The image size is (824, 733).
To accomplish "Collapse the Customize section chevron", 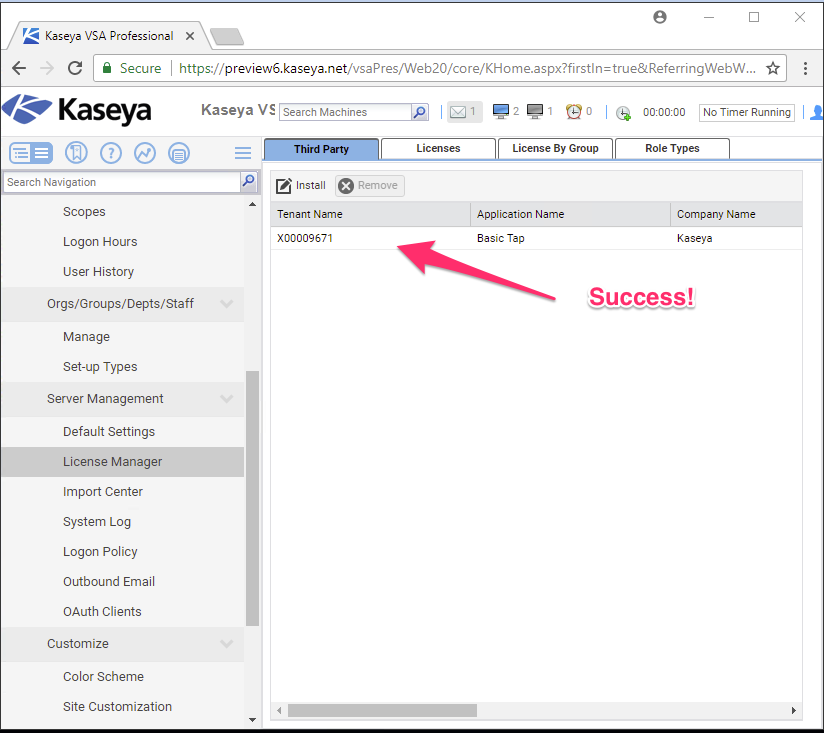I will [226, 644].
